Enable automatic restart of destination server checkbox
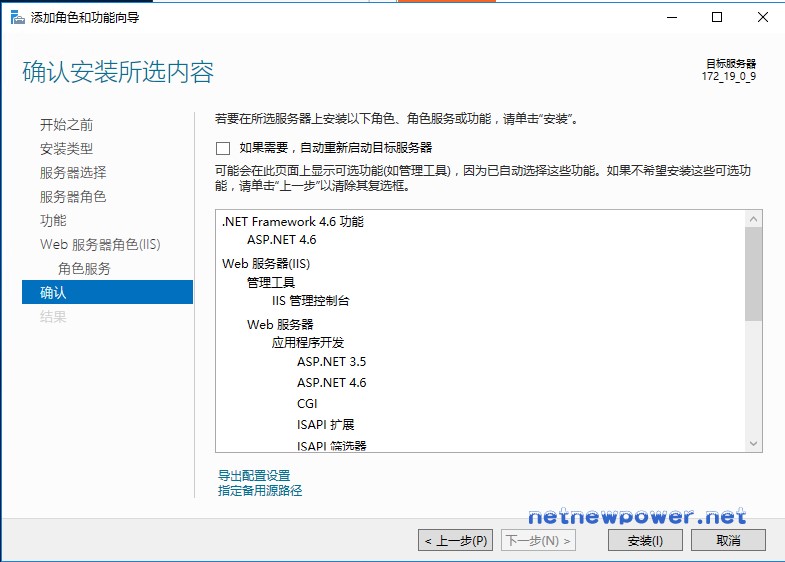Image resolution: width=785 pixels, height=562 pixels. (223, 148)
